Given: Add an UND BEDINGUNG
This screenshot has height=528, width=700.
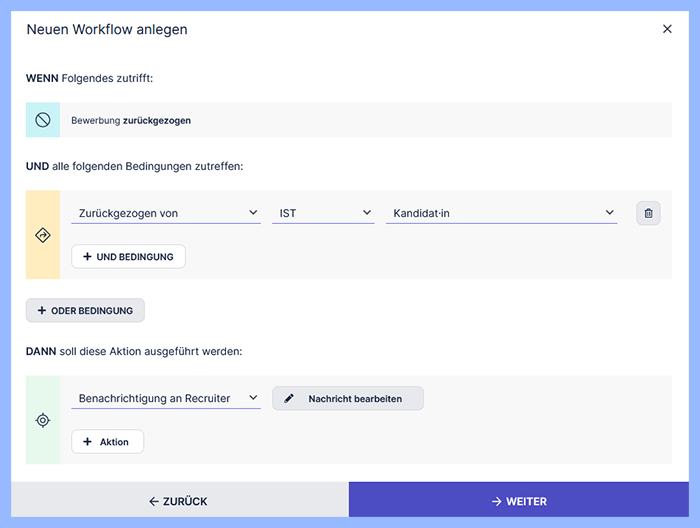Looking at the screenshot, I should 129,257.
